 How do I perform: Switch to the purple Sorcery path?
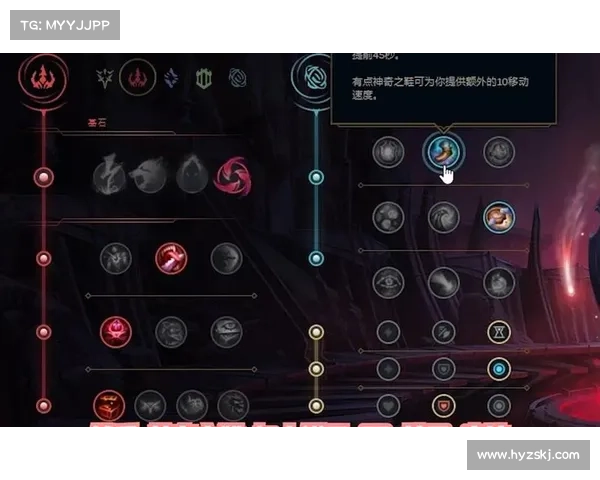click(x=171, y=78)
